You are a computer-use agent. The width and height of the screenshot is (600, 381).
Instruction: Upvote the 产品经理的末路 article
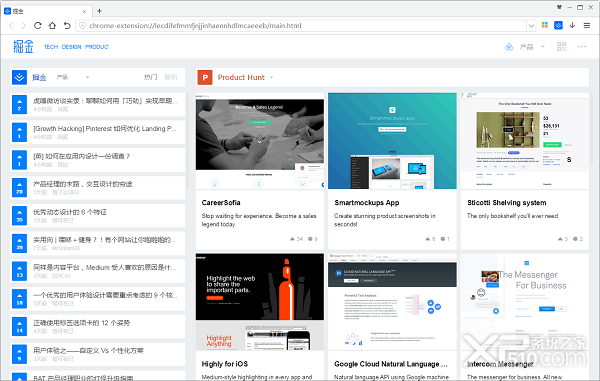[x=19, y=187]
